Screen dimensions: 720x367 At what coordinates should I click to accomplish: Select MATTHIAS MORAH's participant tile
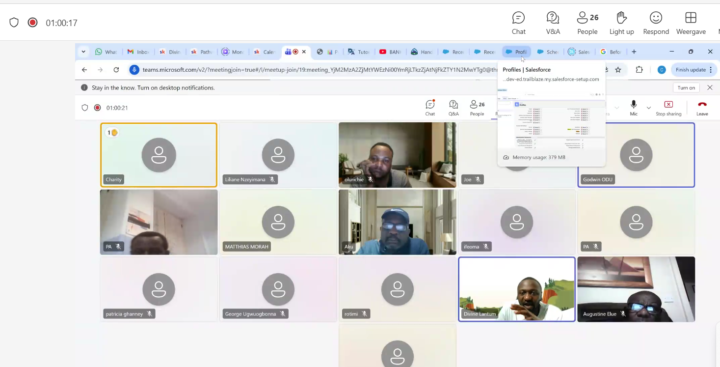tap(278, 222)
